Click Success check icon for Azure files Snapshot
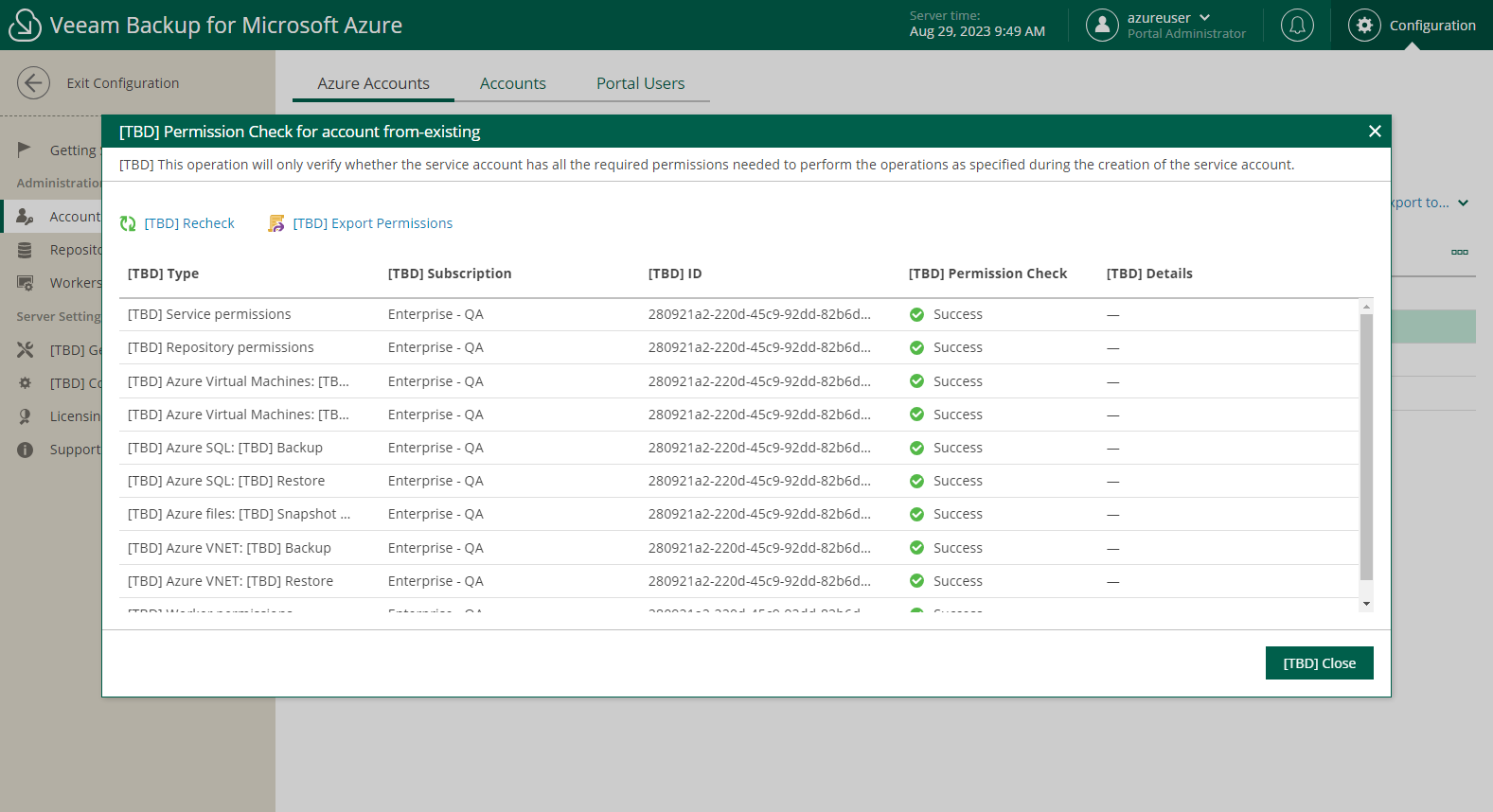 [x=916, y=514]
